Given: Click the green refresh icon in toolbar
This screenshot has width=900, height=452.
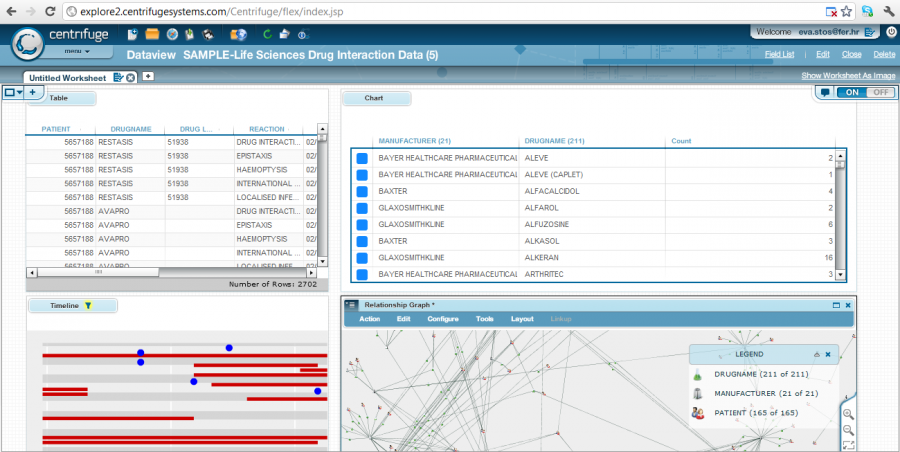Looking at the screenshot, I should pos(265,35).
